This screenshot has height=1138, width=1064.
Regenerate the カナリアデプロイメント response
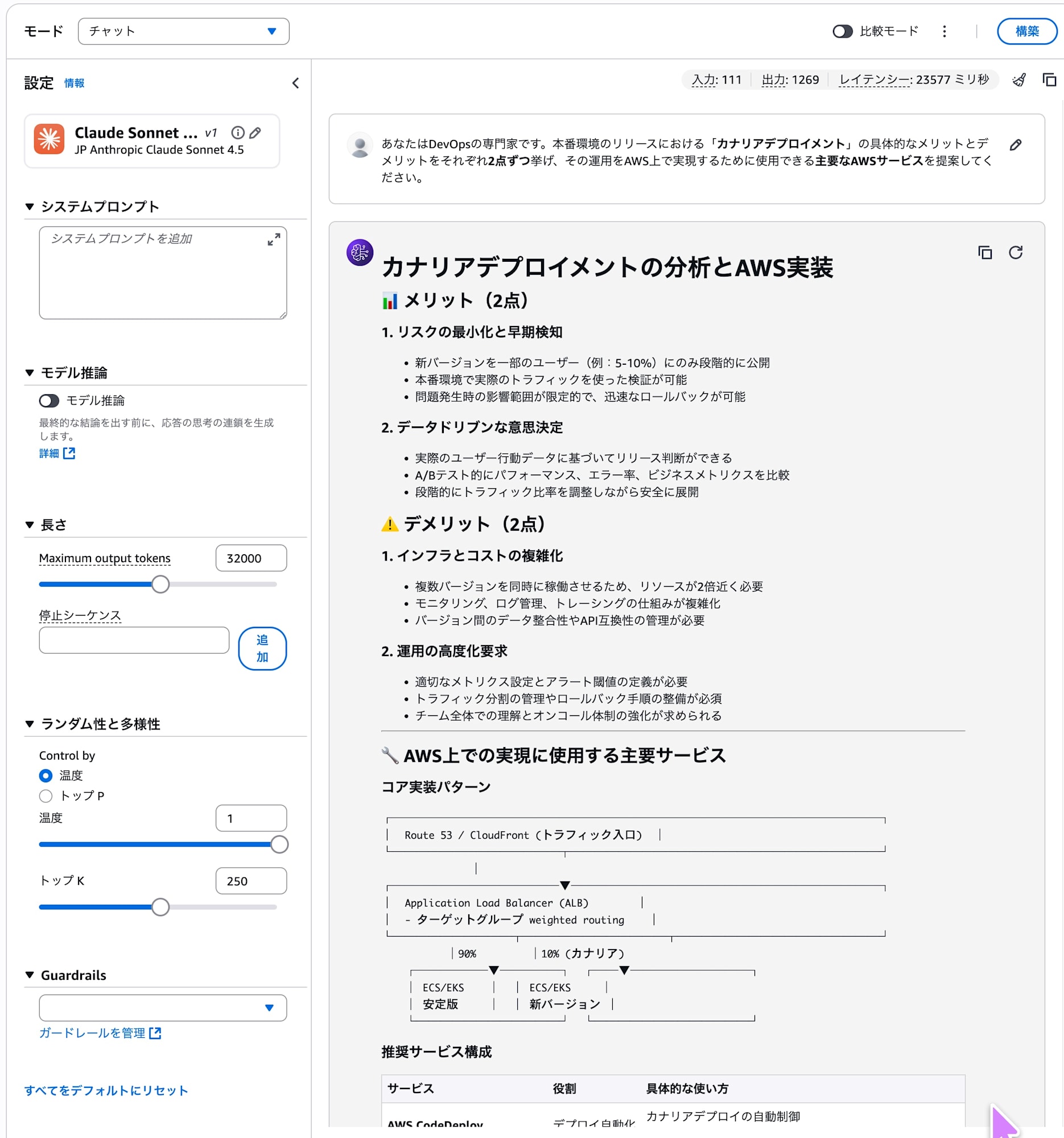pyautogui.click(x=1016, y=253)
